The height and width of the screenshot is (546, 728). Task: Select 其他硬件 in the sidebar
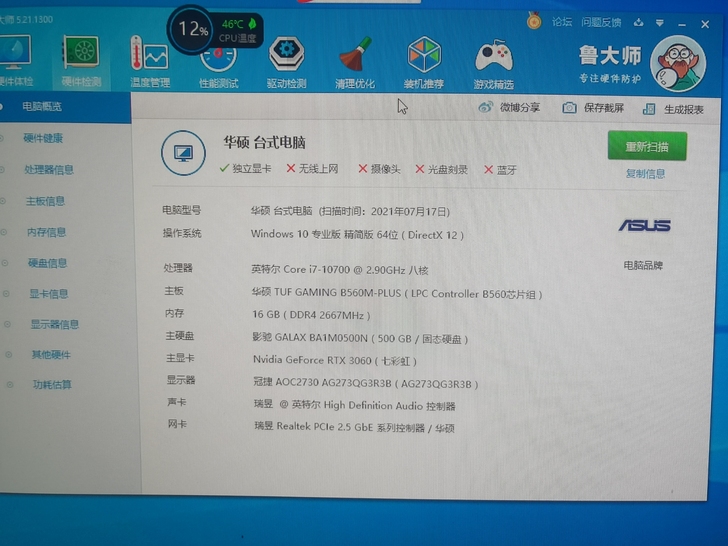[x=51, y=355]
